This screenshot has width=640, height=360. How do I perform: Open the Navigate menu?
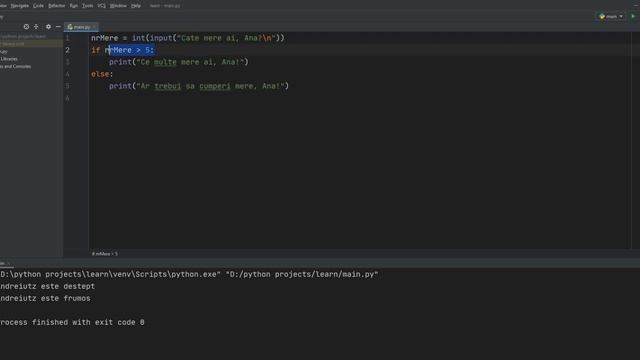(19, 6)
